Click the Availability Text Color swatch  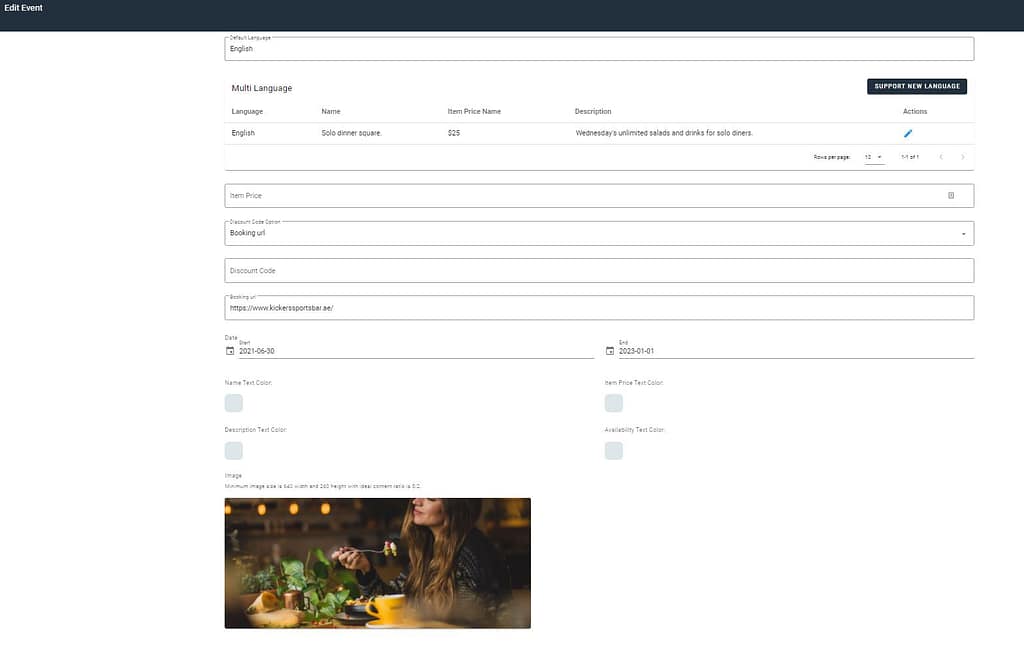point(614,451)
